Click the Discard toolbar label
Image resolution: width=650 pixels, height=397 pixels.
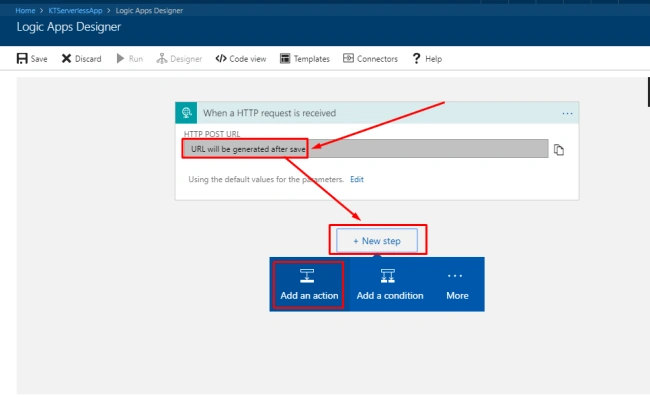(x=88, y=59)
